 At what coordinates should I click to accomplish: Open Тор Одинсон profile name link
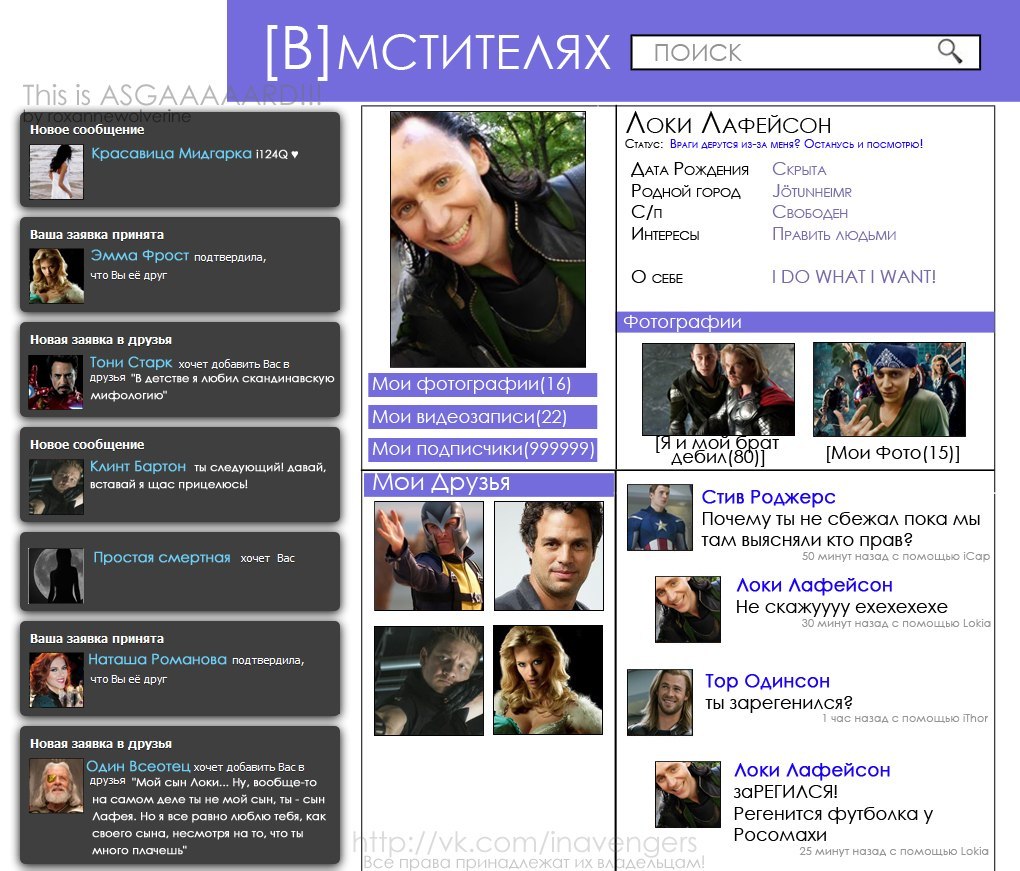[x=767, y=681]
